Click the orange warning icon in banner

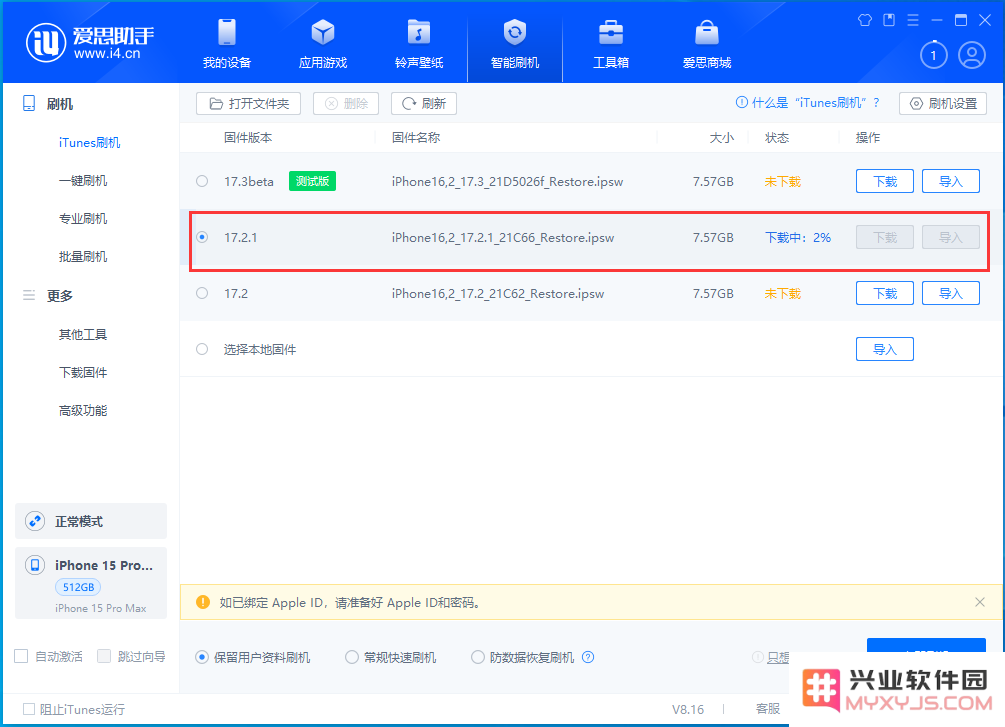pyautogui.click(x=203, y=602)
